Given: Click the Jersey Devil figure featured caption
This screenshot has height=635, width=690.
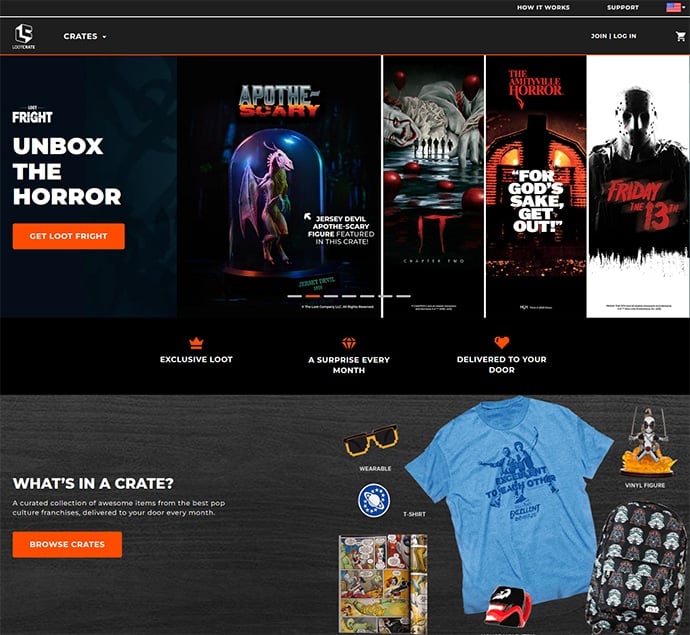Looking at the screenshot, I should coord(341,230).
